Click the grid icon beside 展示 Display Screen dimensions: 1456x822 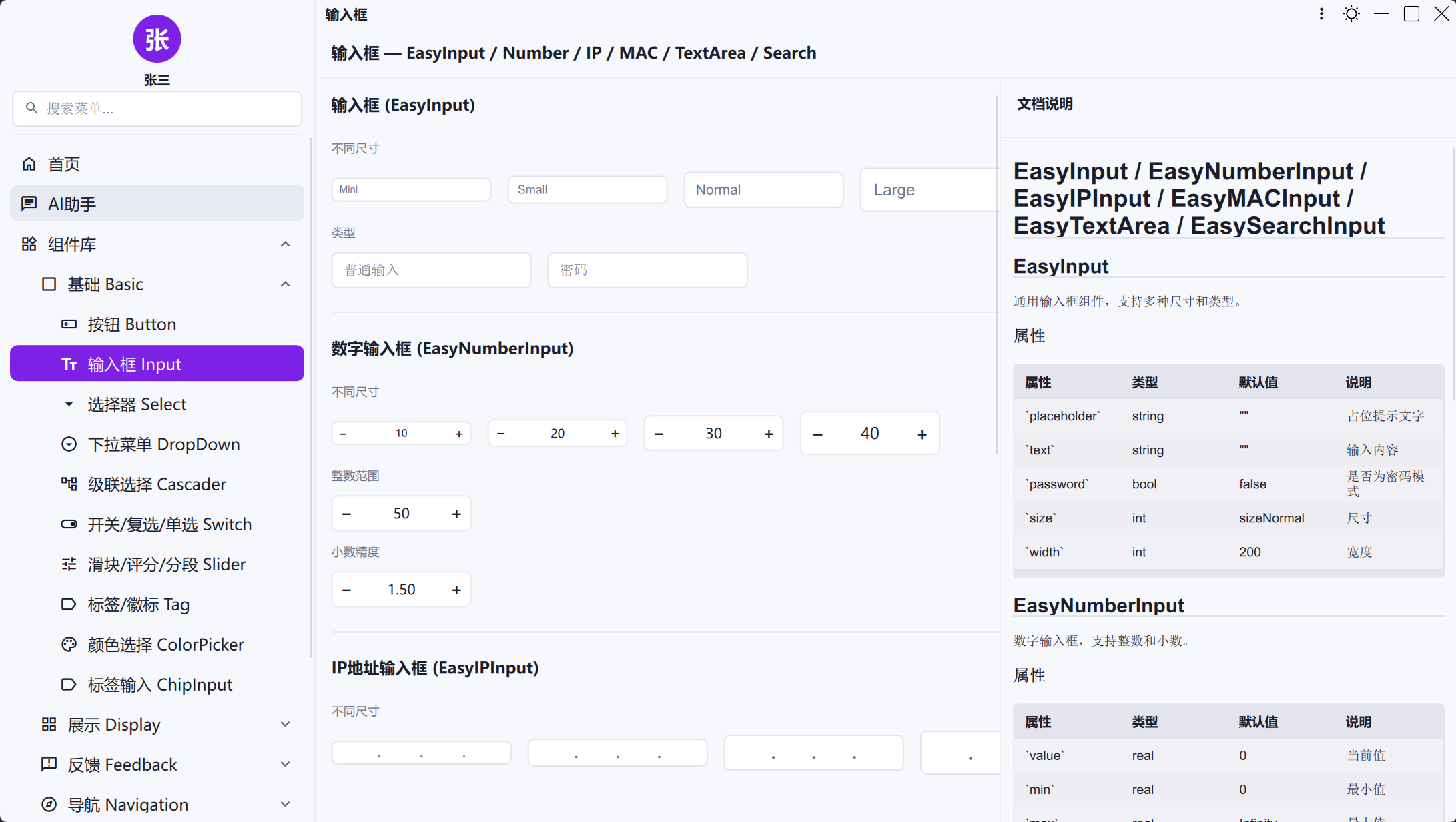pos(49,725)
